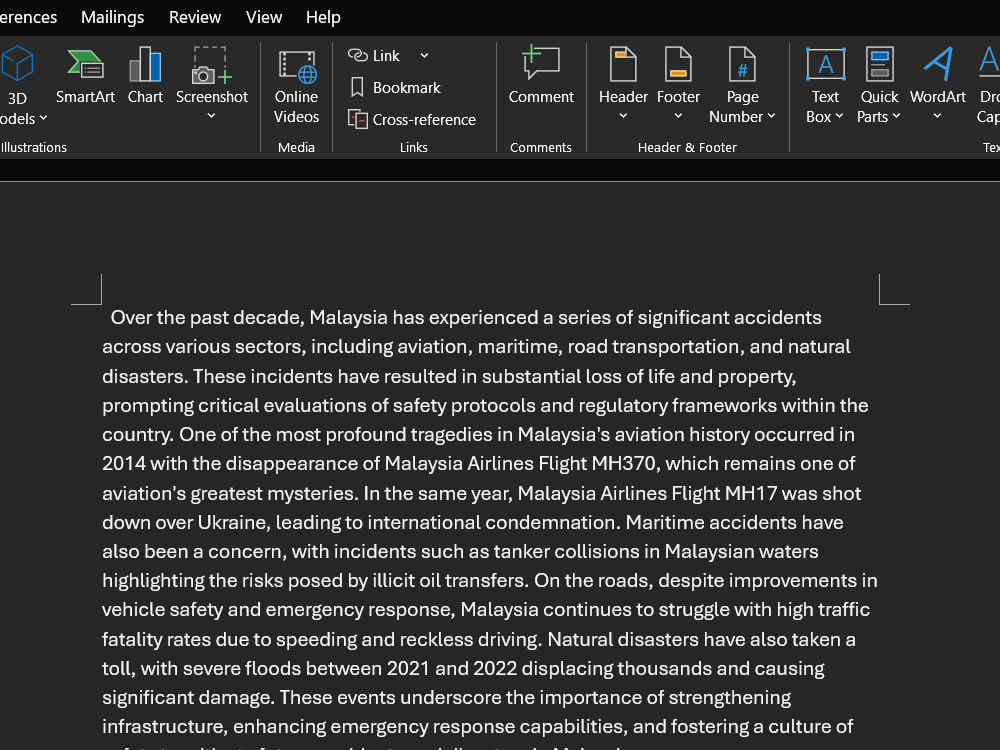1000x750 pixels.
Task: Open the Help tab
Action: pos(323,17)
